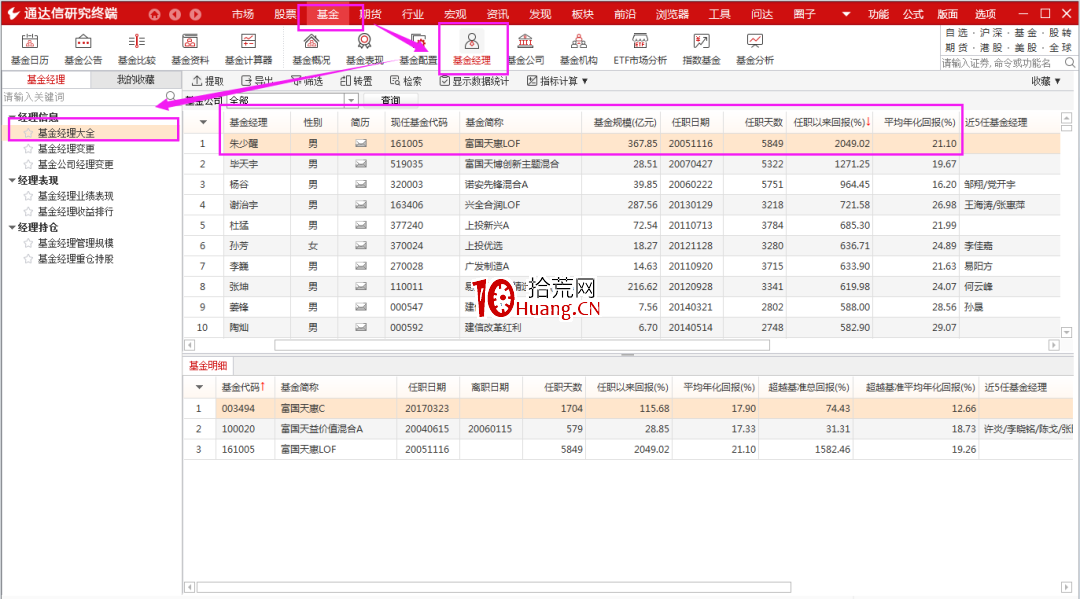The height and width of the screenshot is (599, 1080).
Task: Click the 检索 toolbar button
Action: (406, 81)
